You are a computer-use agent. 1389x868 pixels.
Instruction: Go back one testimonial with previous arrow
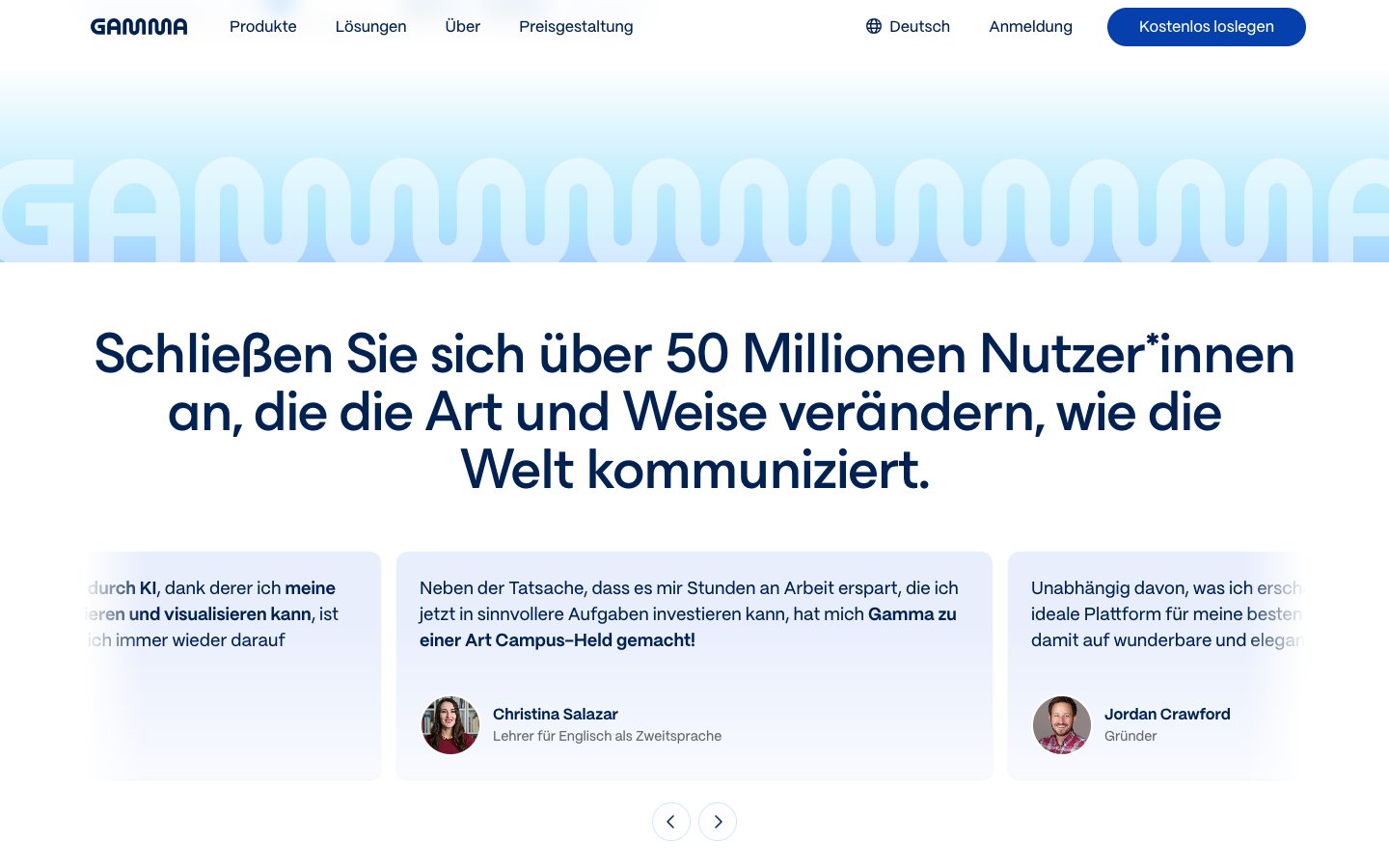671,821
